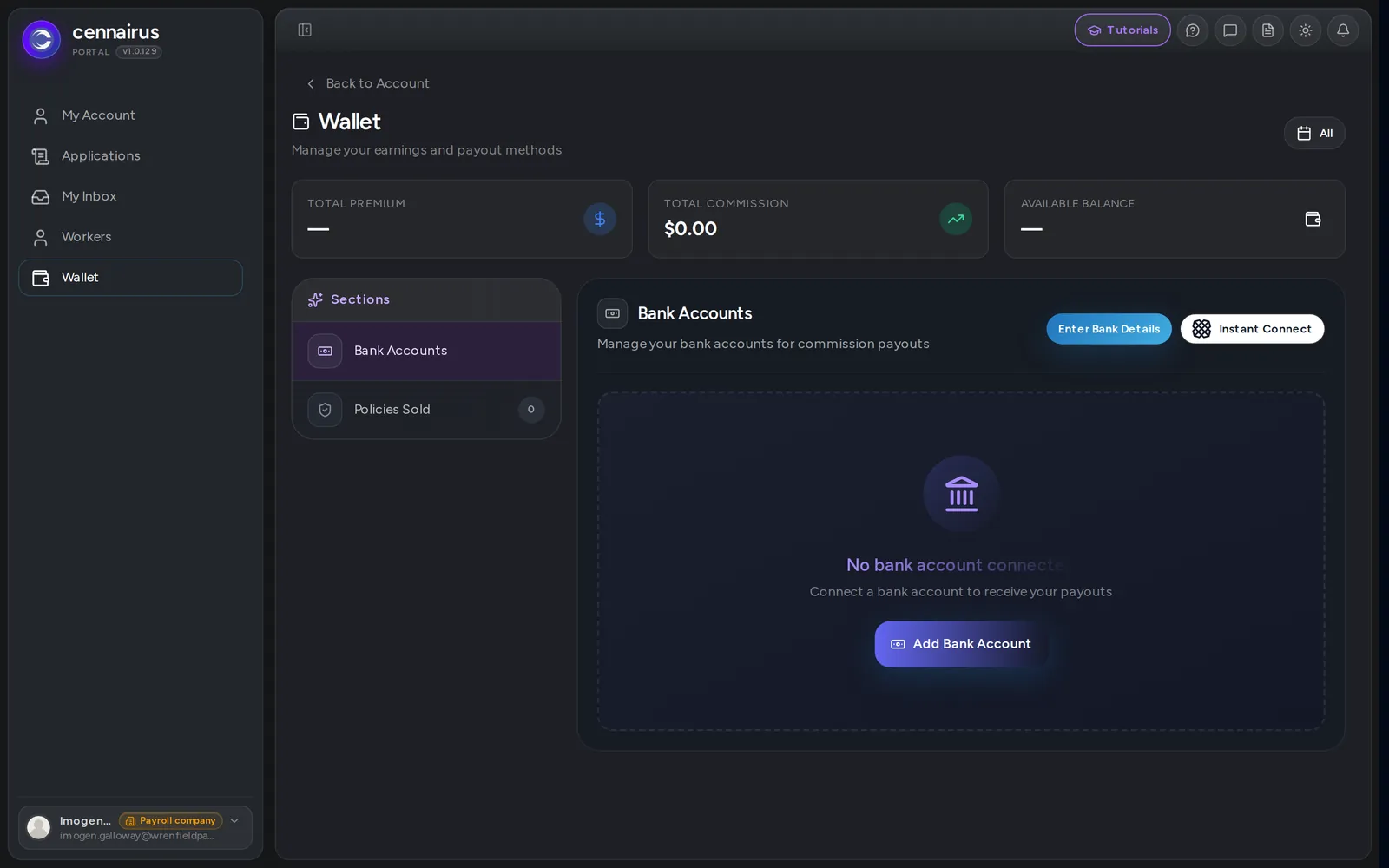Click the Instant Connect button
This screenshot has width=1389, height=868.
pyautogui.click(x=1252, y=329)
